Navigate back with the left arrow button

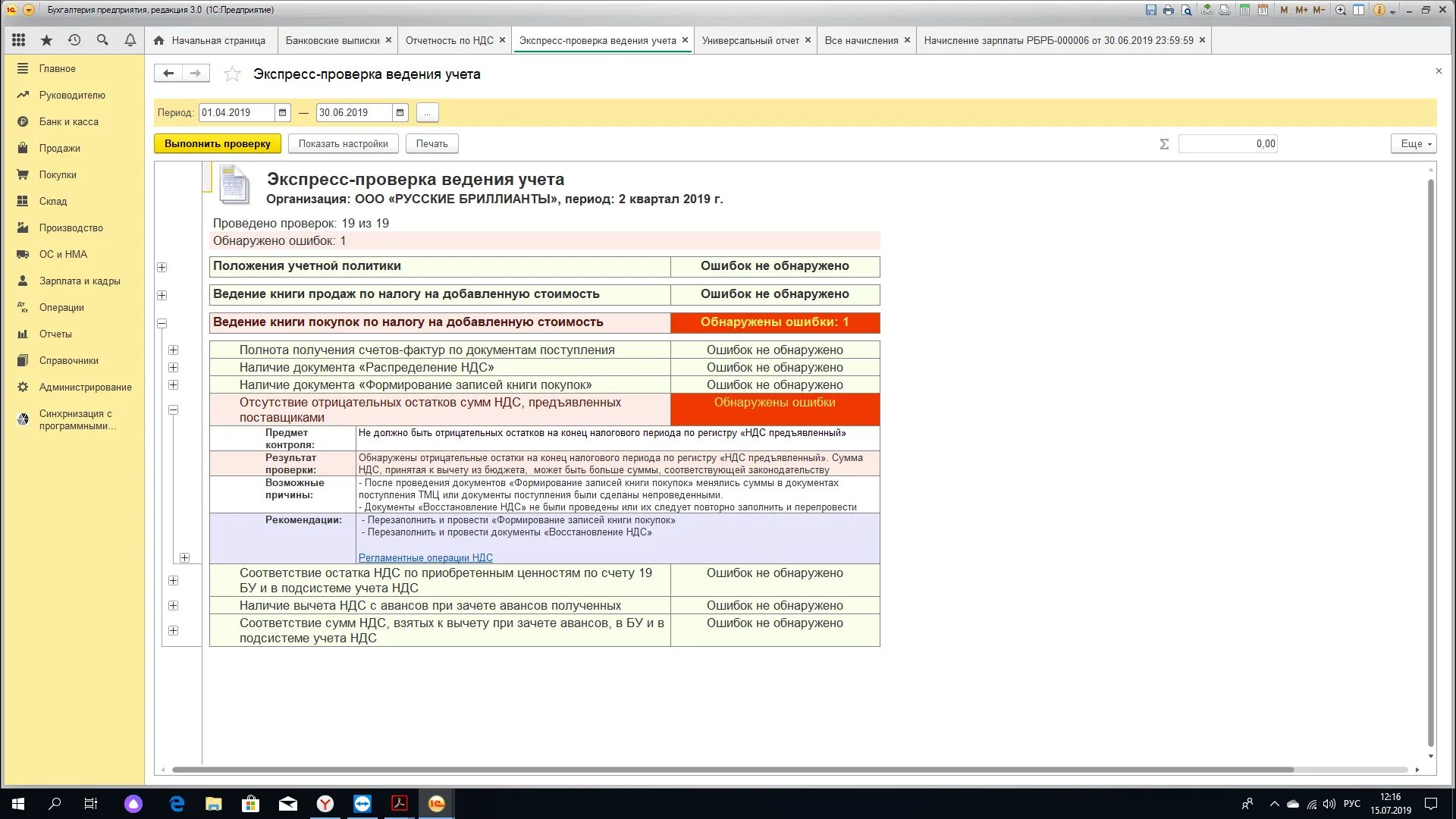168,74
